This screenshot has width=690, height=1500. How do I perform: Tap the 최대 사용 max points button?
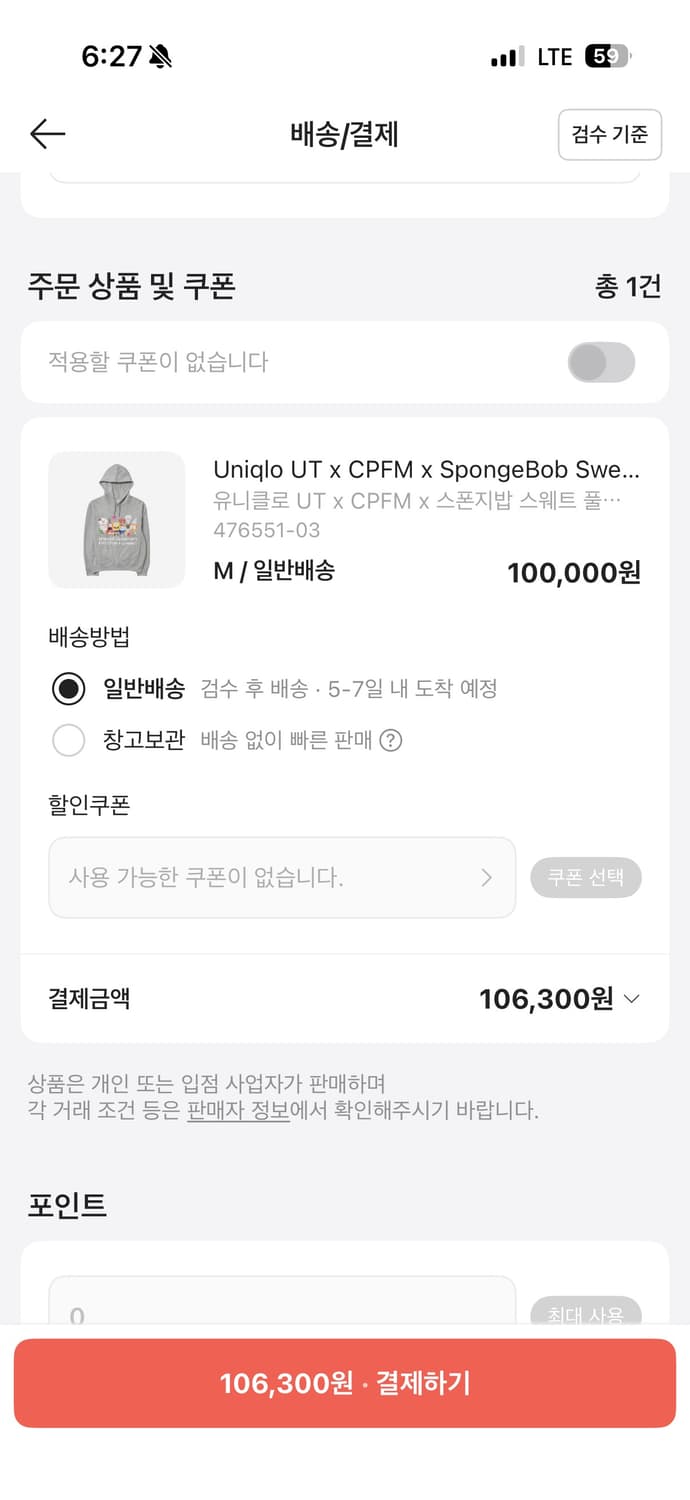[586, 1315]
